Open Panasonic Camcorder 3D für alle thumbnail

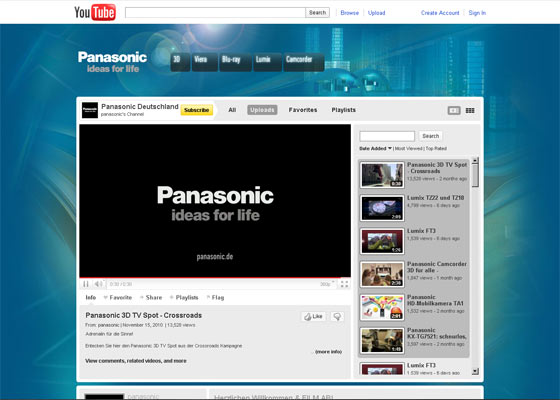coord(382,274)
